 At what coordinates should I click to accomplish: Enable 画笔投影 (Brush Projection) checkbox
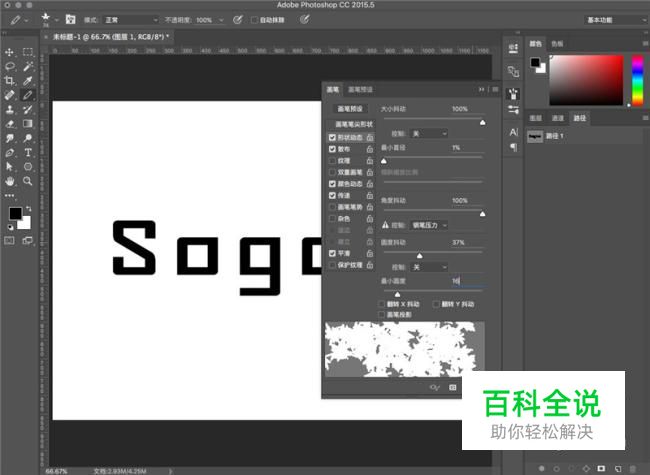point(382,315)
